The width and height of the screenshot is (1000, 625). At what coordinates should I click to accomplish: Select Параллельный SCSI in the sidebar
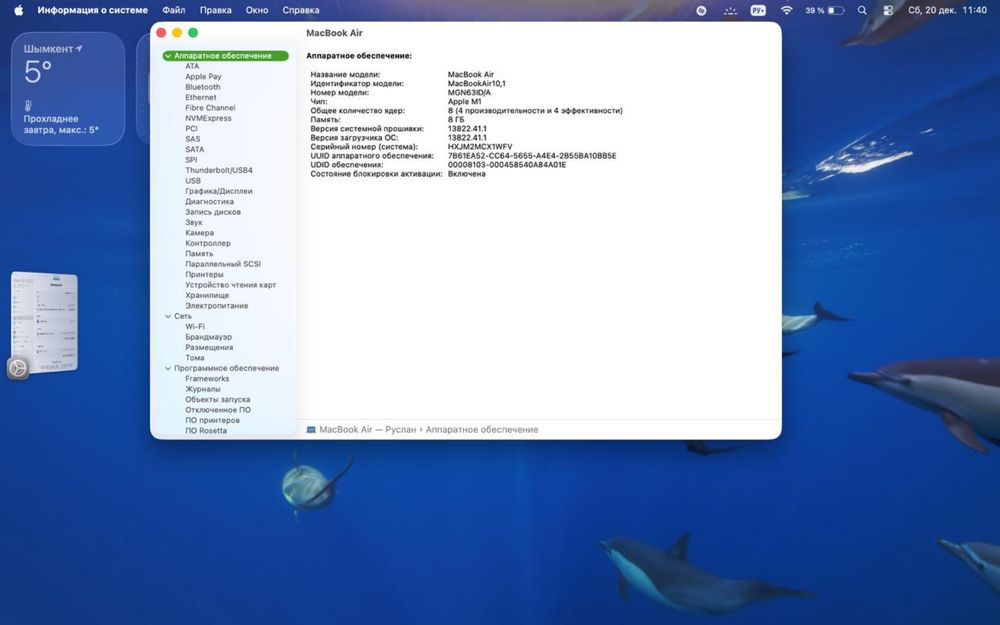[x=223, y=264]
